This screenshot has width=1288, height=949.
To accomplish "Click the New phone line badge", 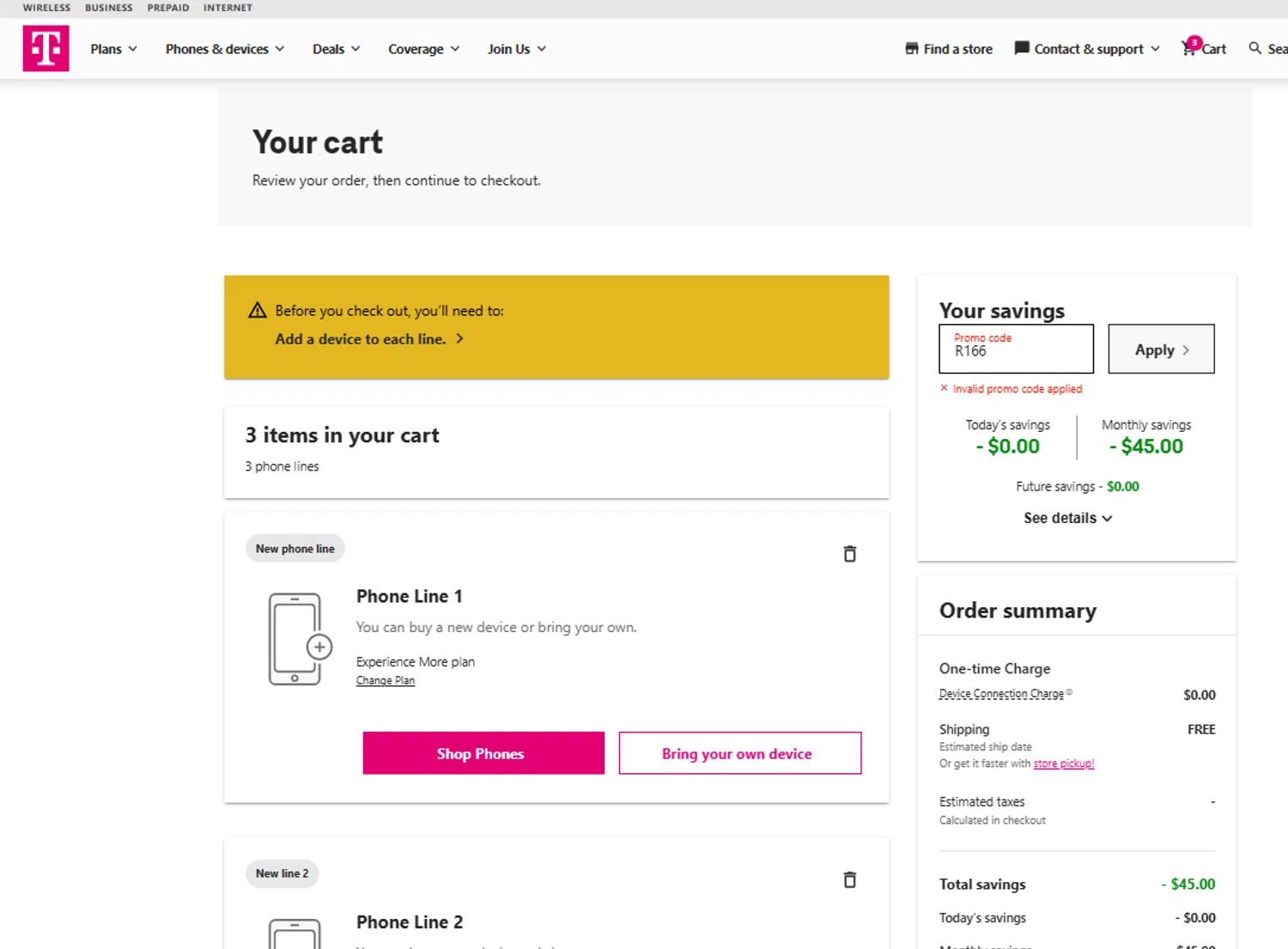I will (295, 549).
